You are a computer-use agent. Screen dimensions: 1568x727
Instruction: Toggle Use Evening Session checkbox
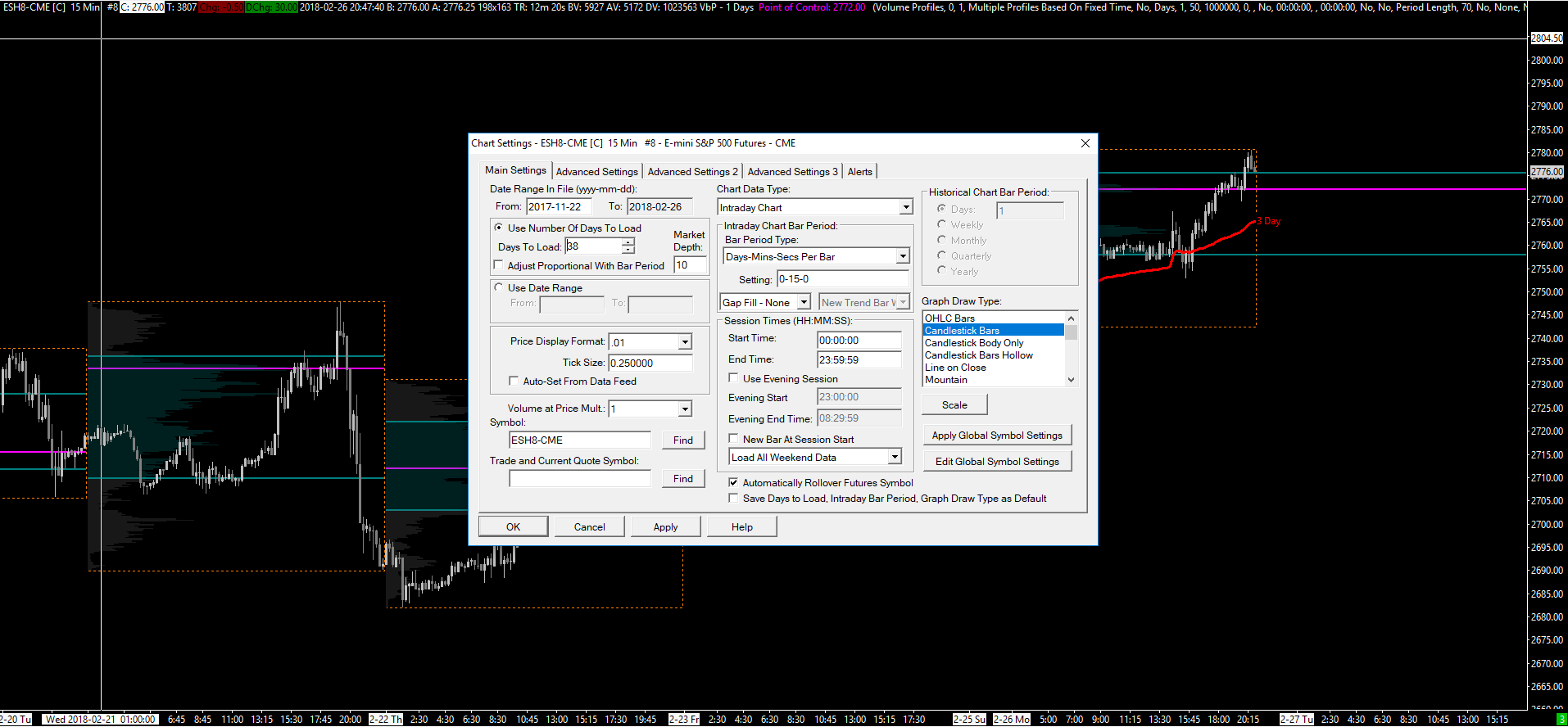pos(733,378)
